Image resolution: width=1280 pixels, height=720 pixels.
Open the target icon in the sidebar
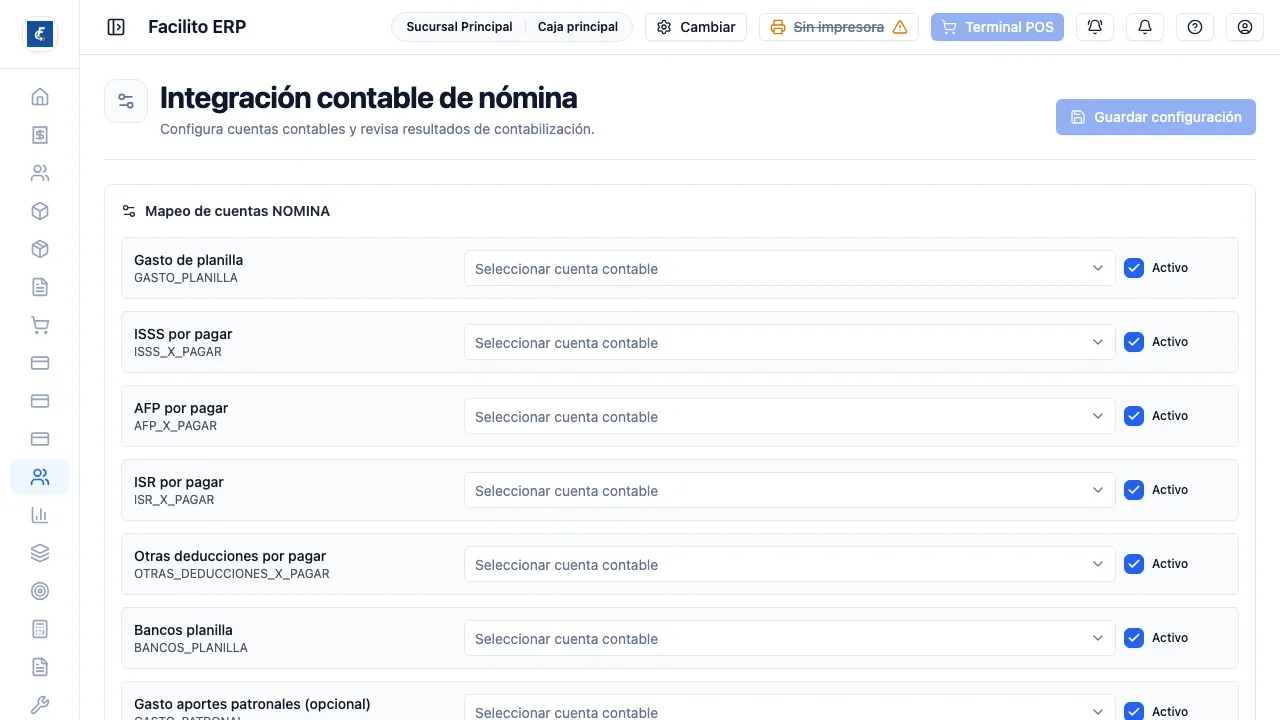[x=40, y=591]
